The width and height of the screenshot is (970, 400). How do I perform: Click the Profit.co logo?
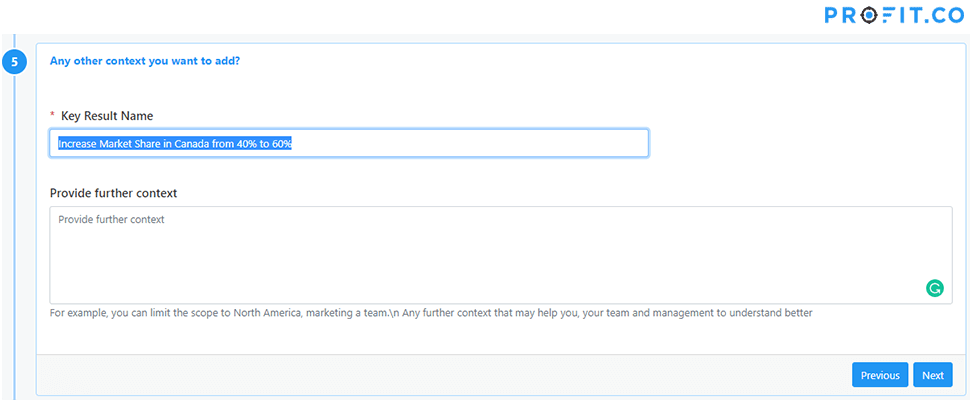[x=893, y=15]
